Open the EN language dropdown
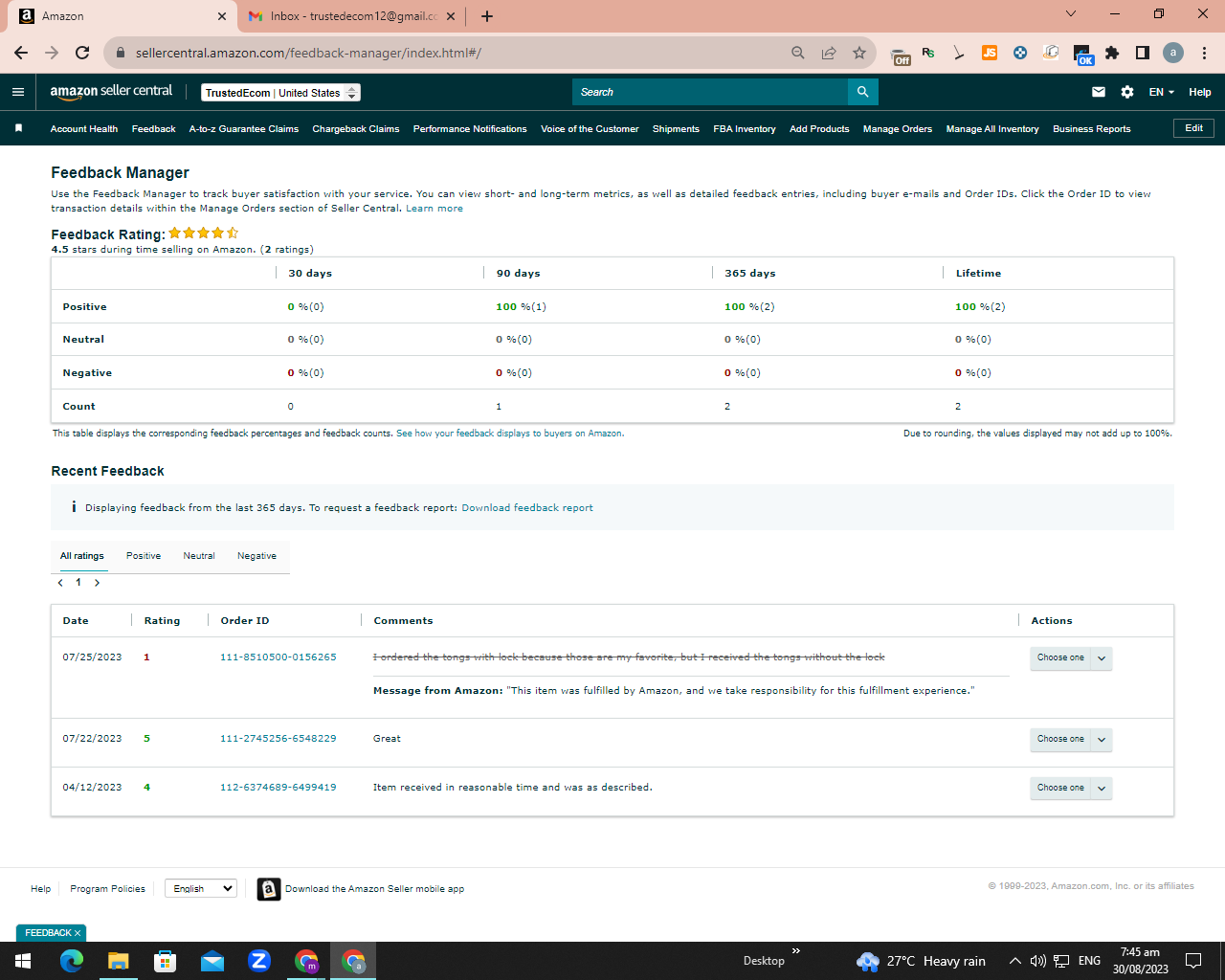 [x=1161, y=92]
